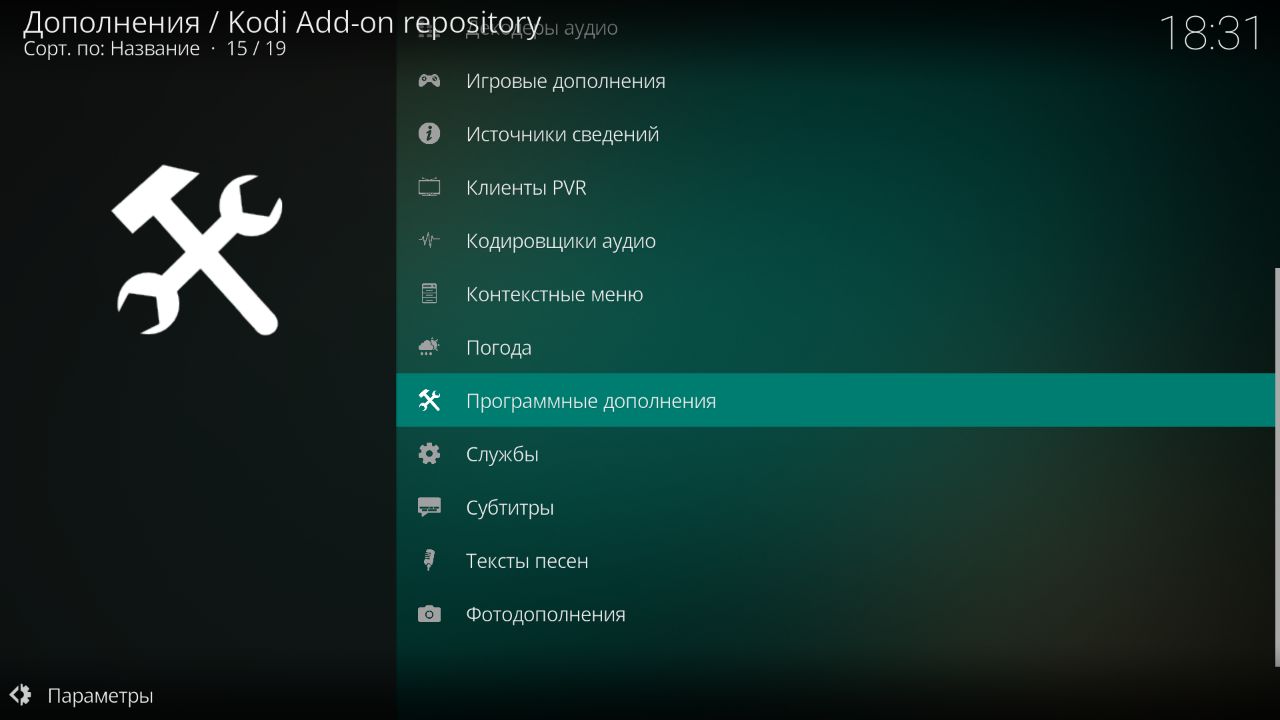Click the microphone icon beside Тексты песен
The image size is (1280, 720).
(x=429, y=560)
